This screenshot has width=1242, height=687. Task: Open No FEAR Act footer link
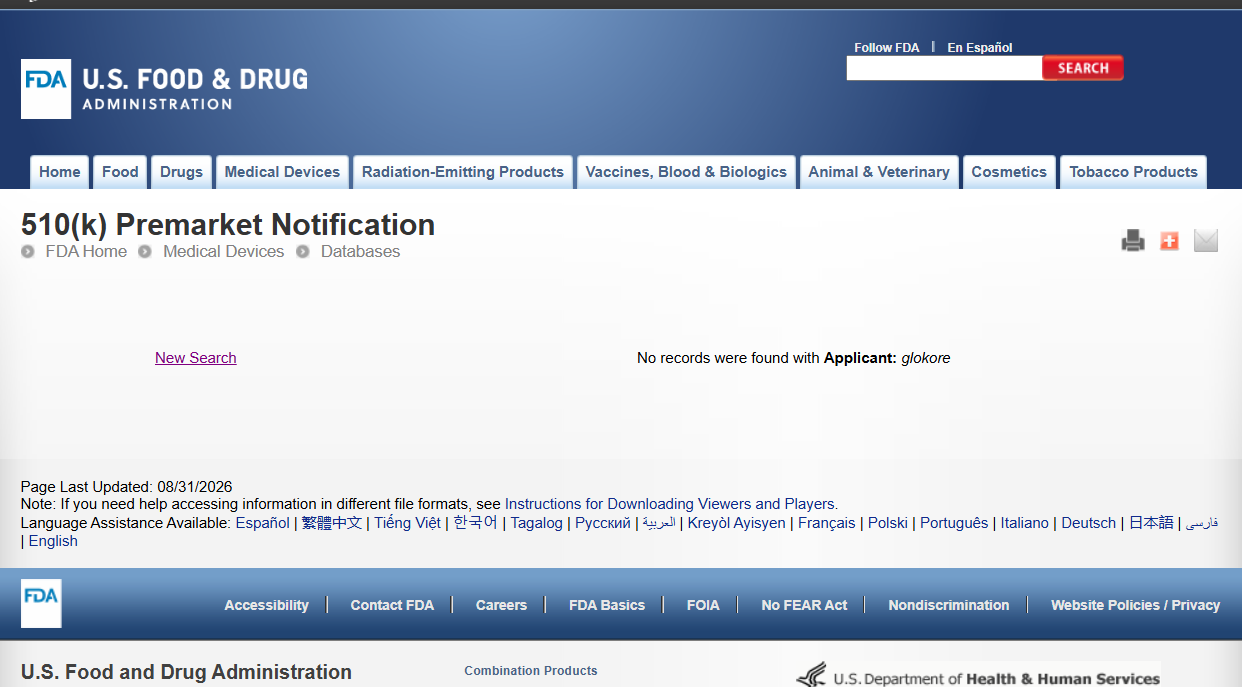point(804,605)
